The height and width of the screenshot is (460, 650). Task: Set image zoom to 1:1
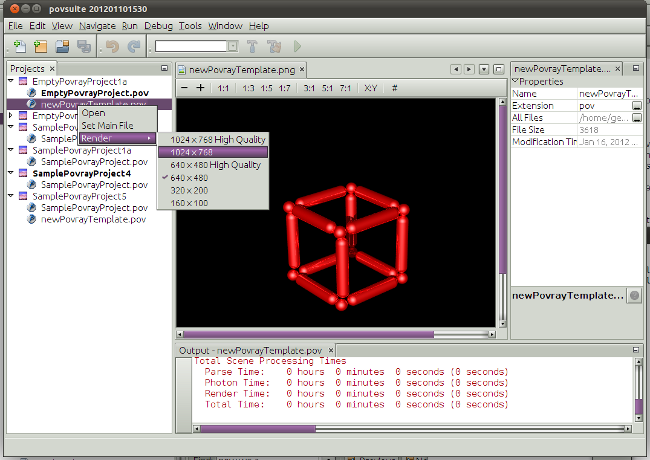tap(223, 88)
